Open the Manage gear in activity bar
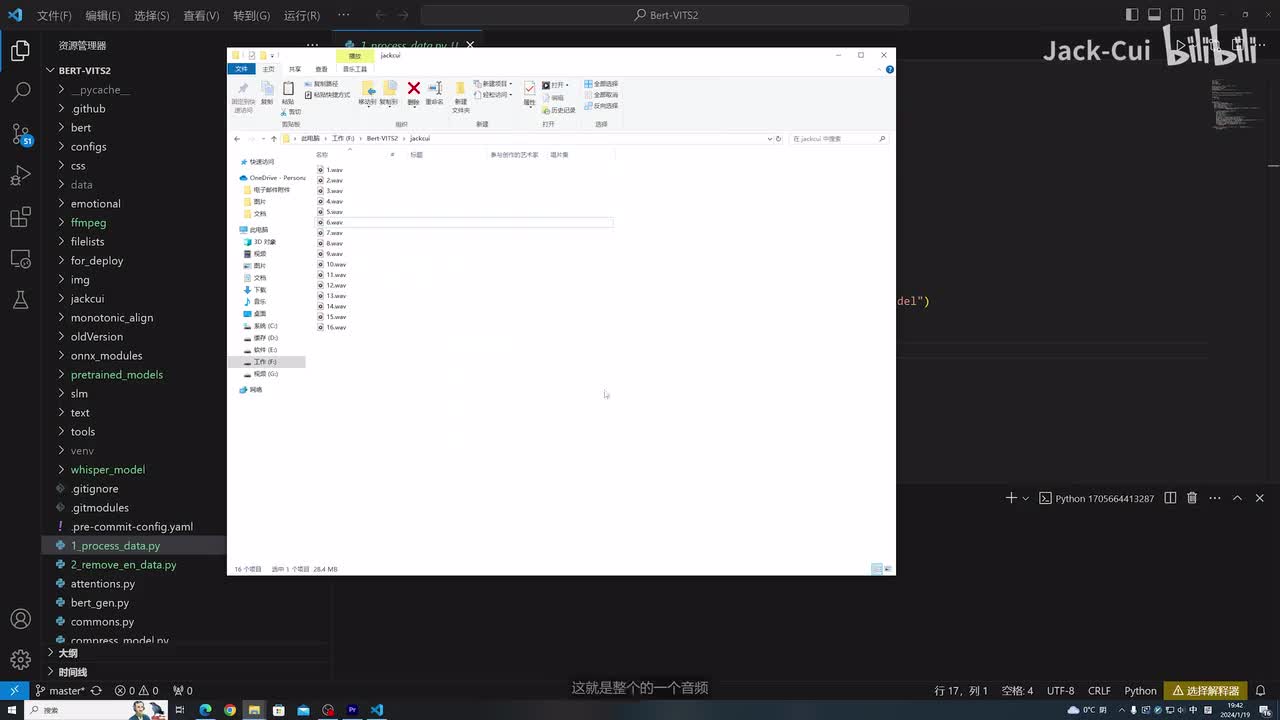 coord(20,659)
